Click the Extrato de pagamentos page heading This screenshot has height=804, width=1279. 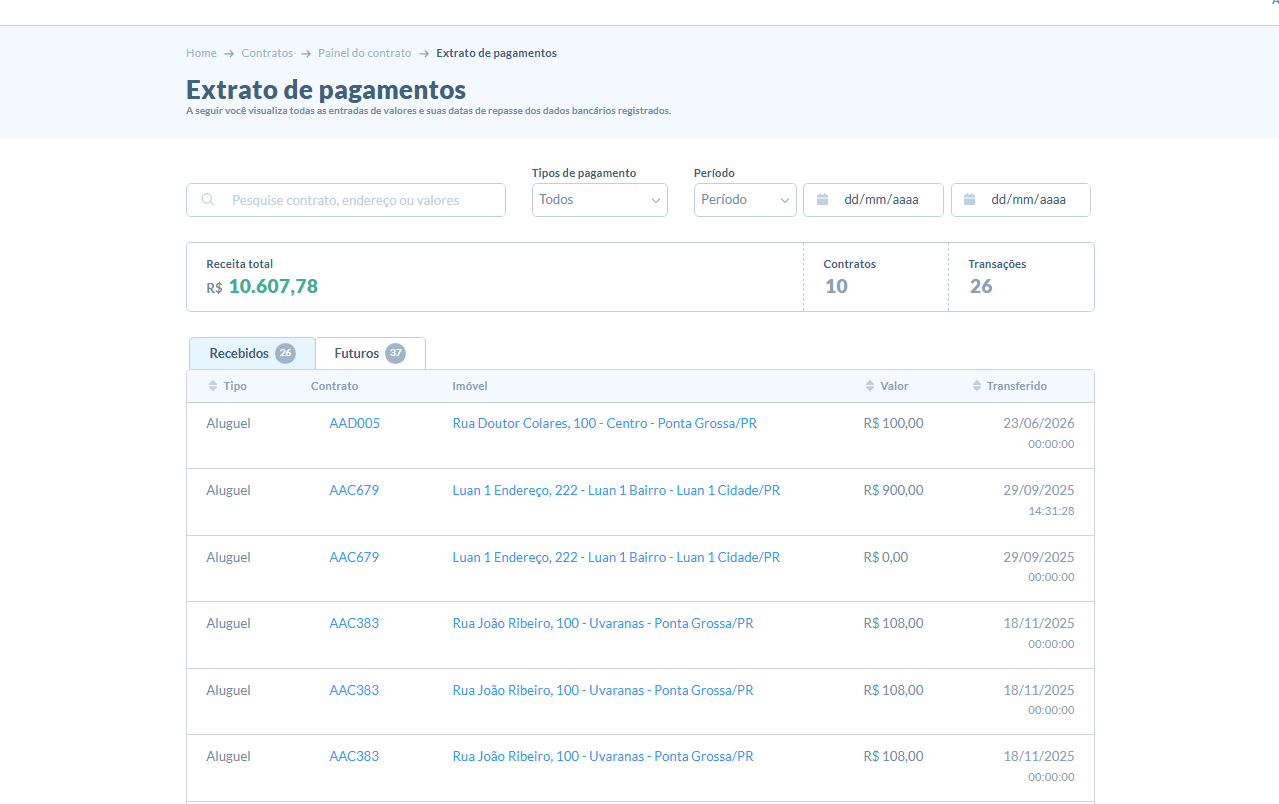[326, 89]
